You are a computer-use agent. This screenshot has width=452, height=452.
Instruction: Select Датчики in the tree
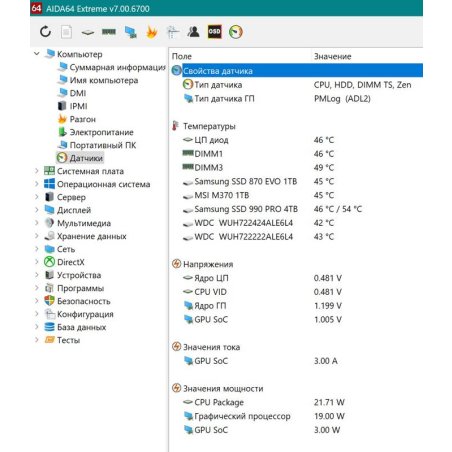[86, 158]
